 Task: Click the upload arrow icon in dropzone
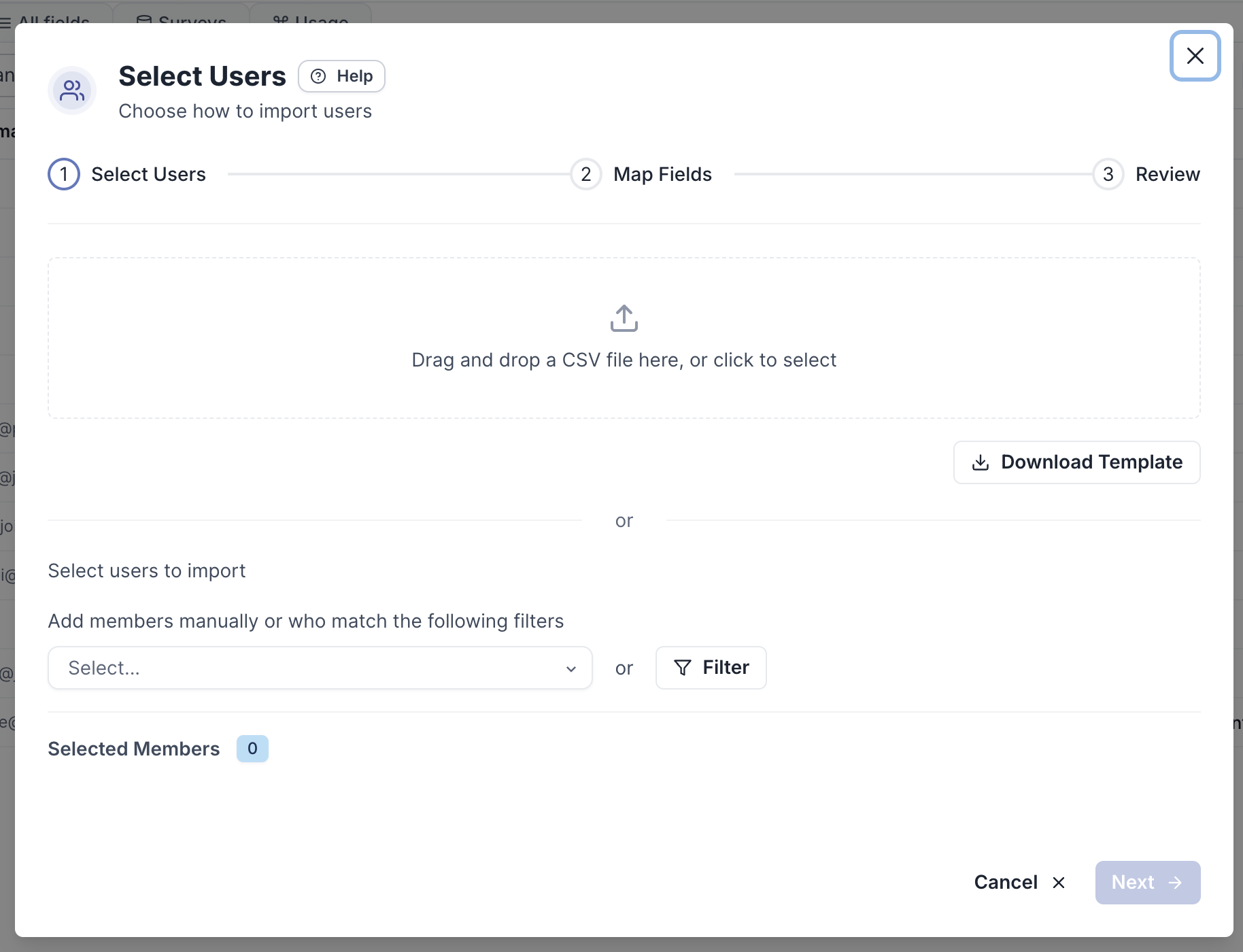coord(624,318)
